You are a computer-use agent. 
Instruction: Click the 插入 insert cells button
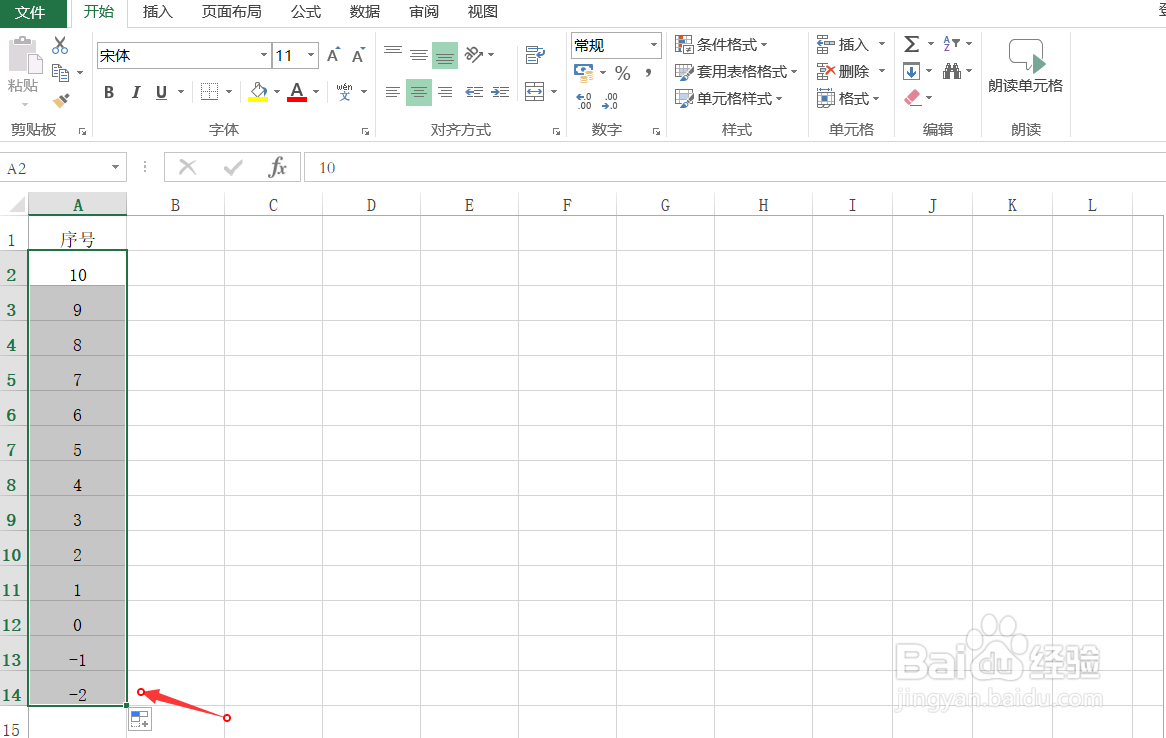(843, 45)
